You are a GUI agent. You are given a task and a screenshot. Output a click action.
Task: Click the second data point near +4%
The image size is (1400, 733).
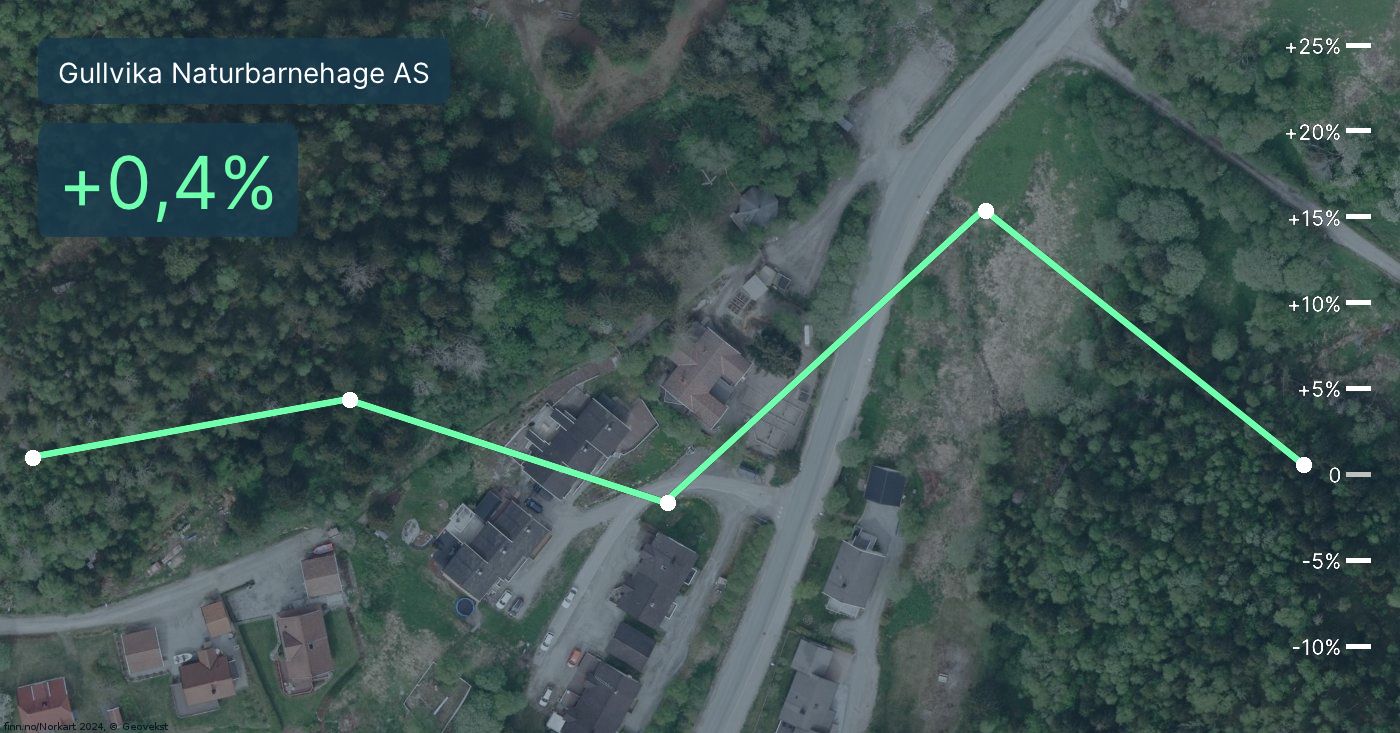click(x=350, y=400)
